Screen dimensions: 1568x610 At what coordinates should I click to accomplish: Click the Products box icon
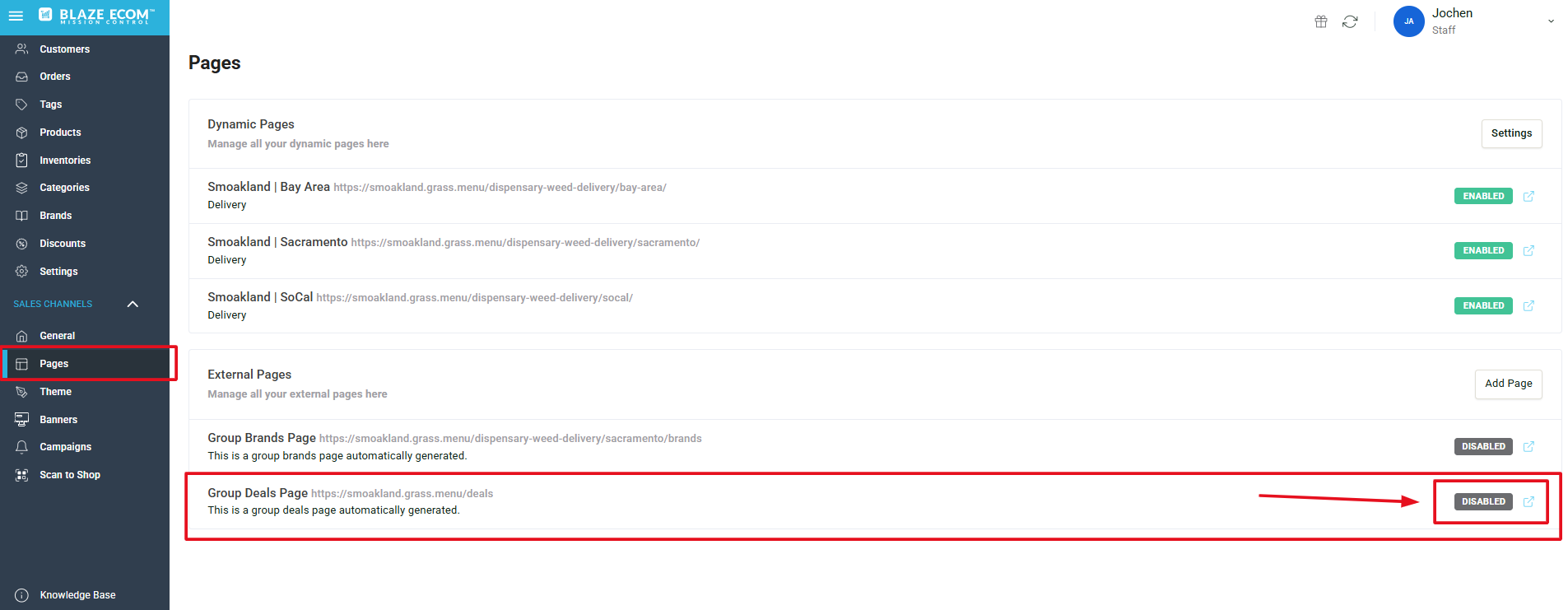pos(22,133)
